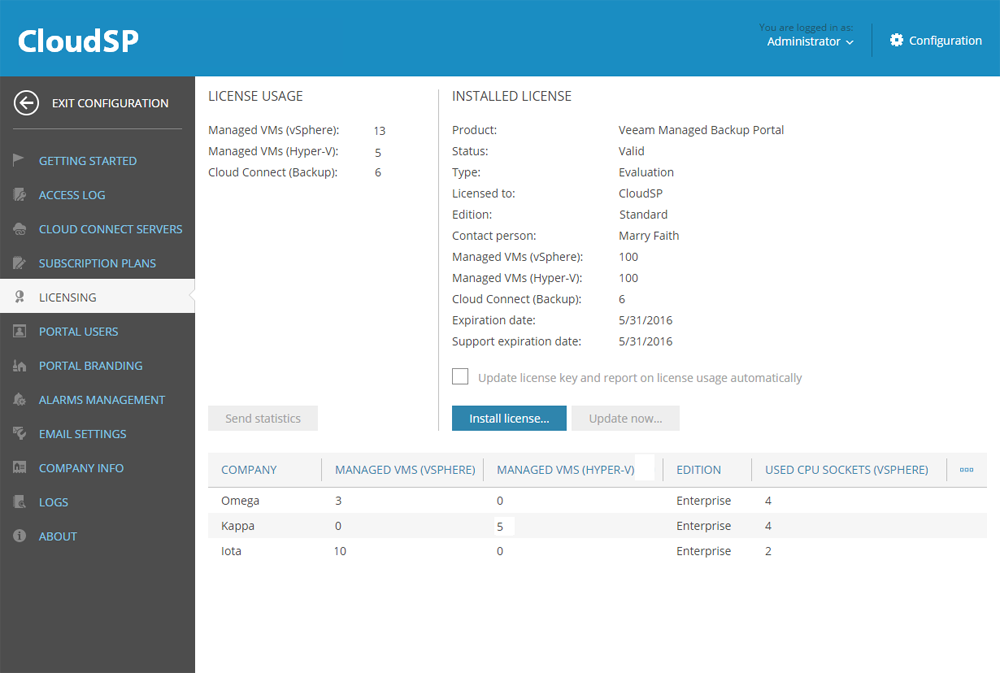The width and height of the screenshot is (1000, 673).
Task: Click the Send statistics button
Action: click(x=263, y=418)
